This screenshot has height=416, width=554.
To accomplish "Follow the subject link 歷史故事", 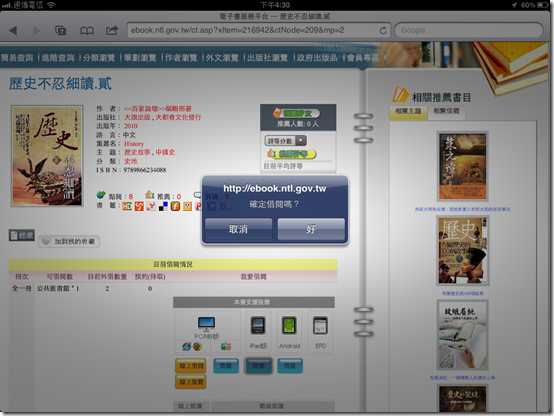I will [x=137, y=152].
